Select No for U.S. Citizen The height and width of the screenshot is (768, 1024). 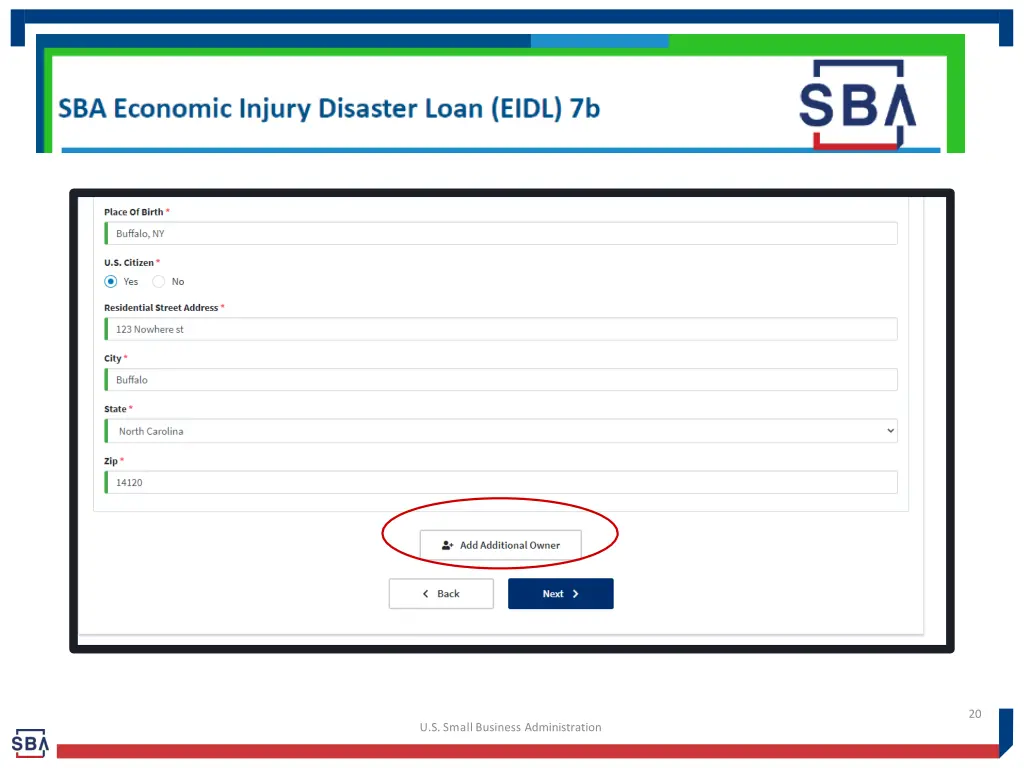(x=159, y=281)
